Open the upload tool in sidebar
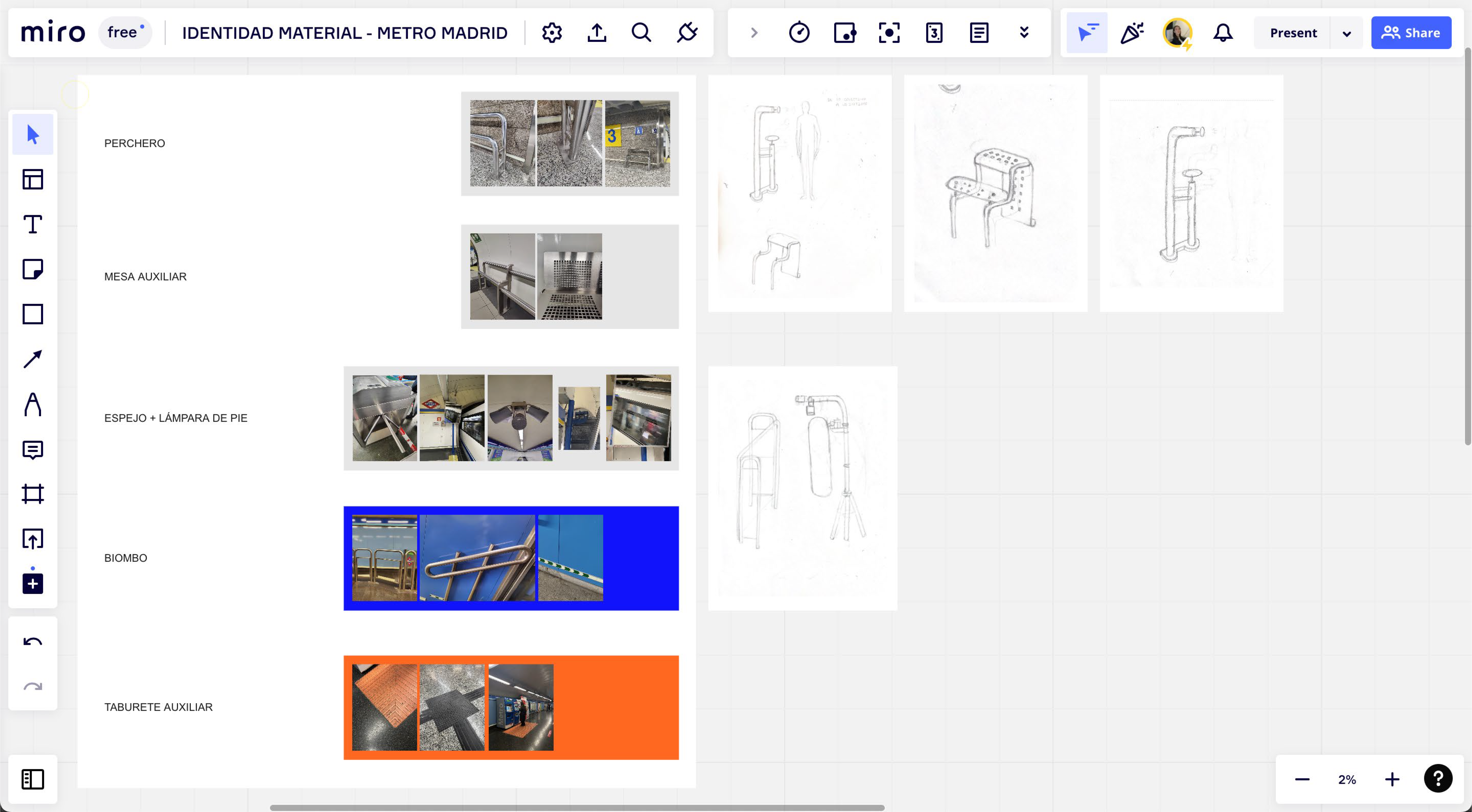The height and width of the screenshot is (812, 1472). (32, 538)
